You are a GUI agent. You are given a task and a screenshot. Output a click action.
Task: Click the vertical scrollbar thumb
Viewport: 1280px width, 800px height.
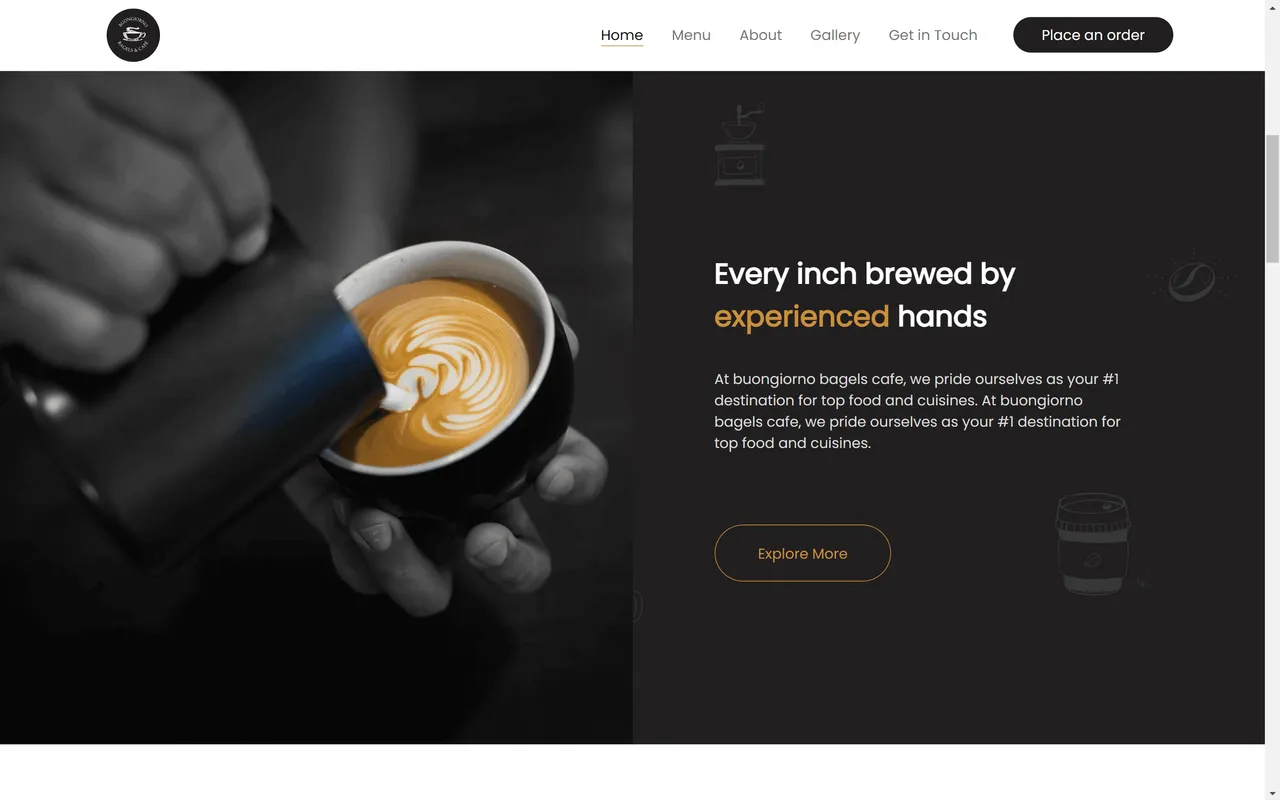(x=1272, y=197)
